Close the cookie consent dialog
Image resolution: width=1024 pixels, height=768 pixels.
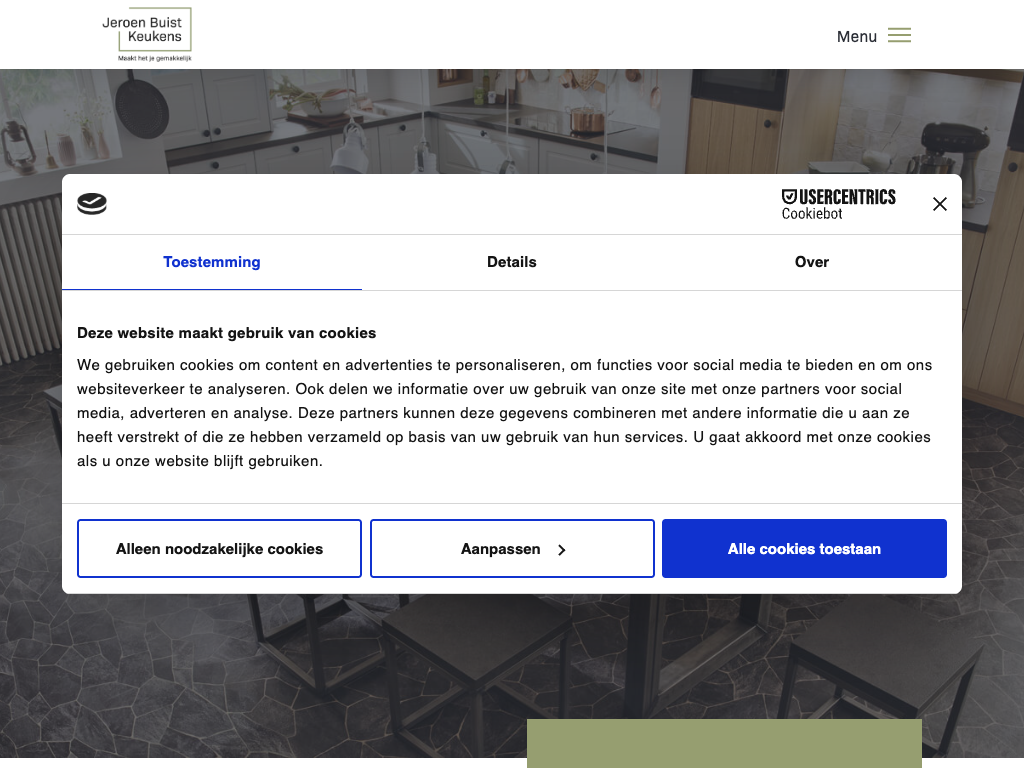pyautogui.click(x=939, y=204)
